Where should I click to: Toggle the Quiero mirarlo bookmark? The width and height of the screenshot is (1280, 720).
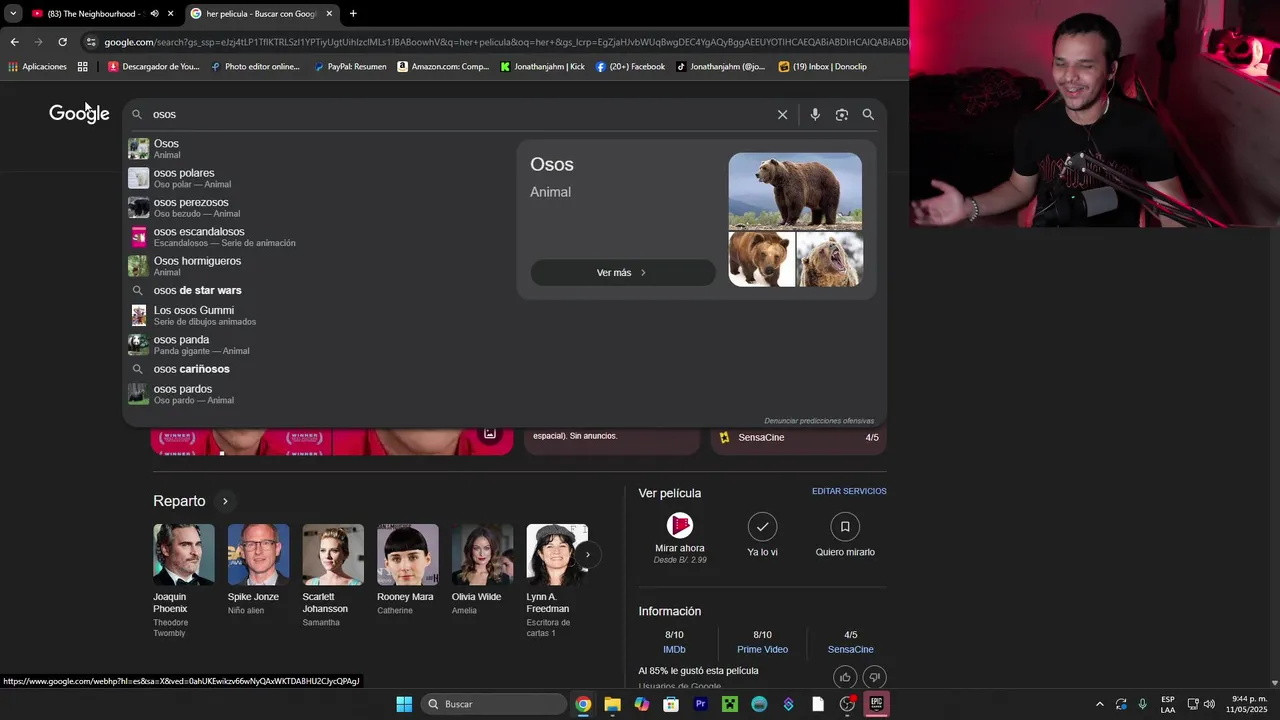(845, 526)
